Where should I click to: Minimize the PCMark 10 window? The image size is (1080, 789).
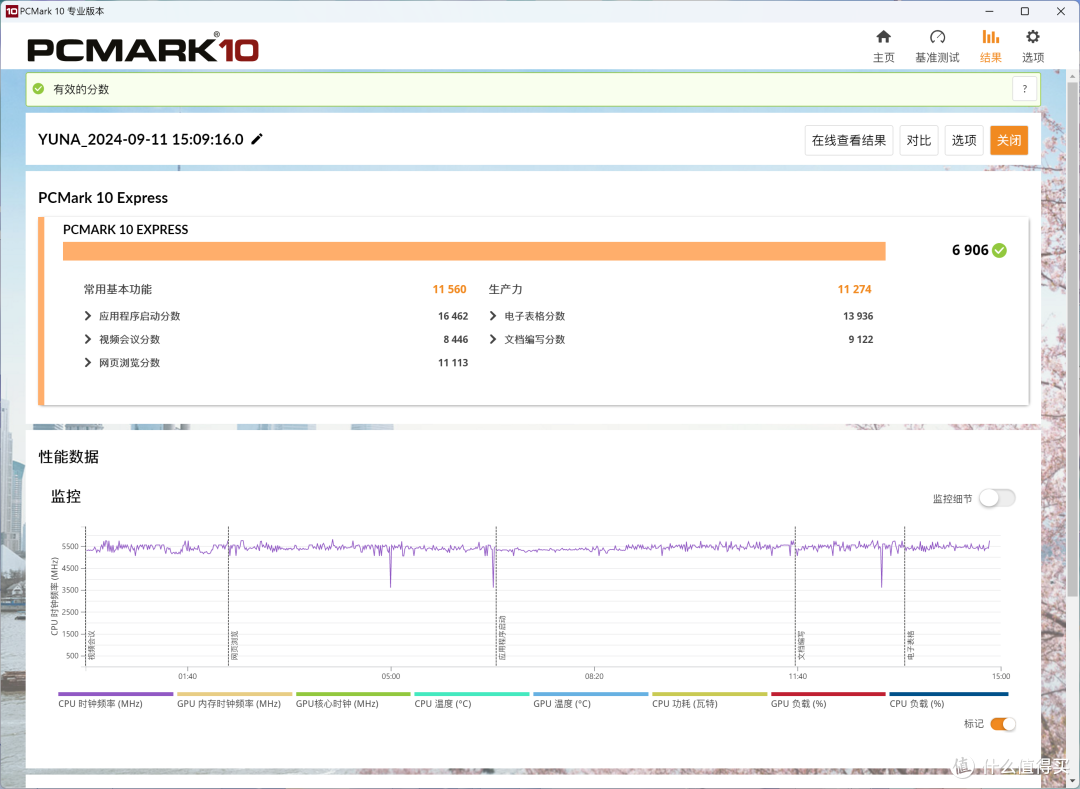point(989,11)
